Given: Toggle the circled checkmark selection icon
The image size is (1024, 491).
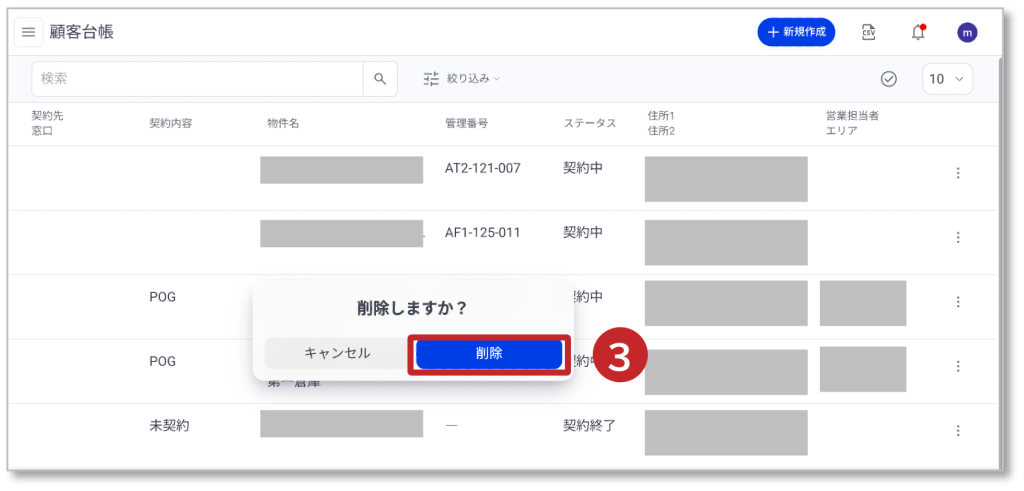Looking at the screenshot, I should 888,79.
